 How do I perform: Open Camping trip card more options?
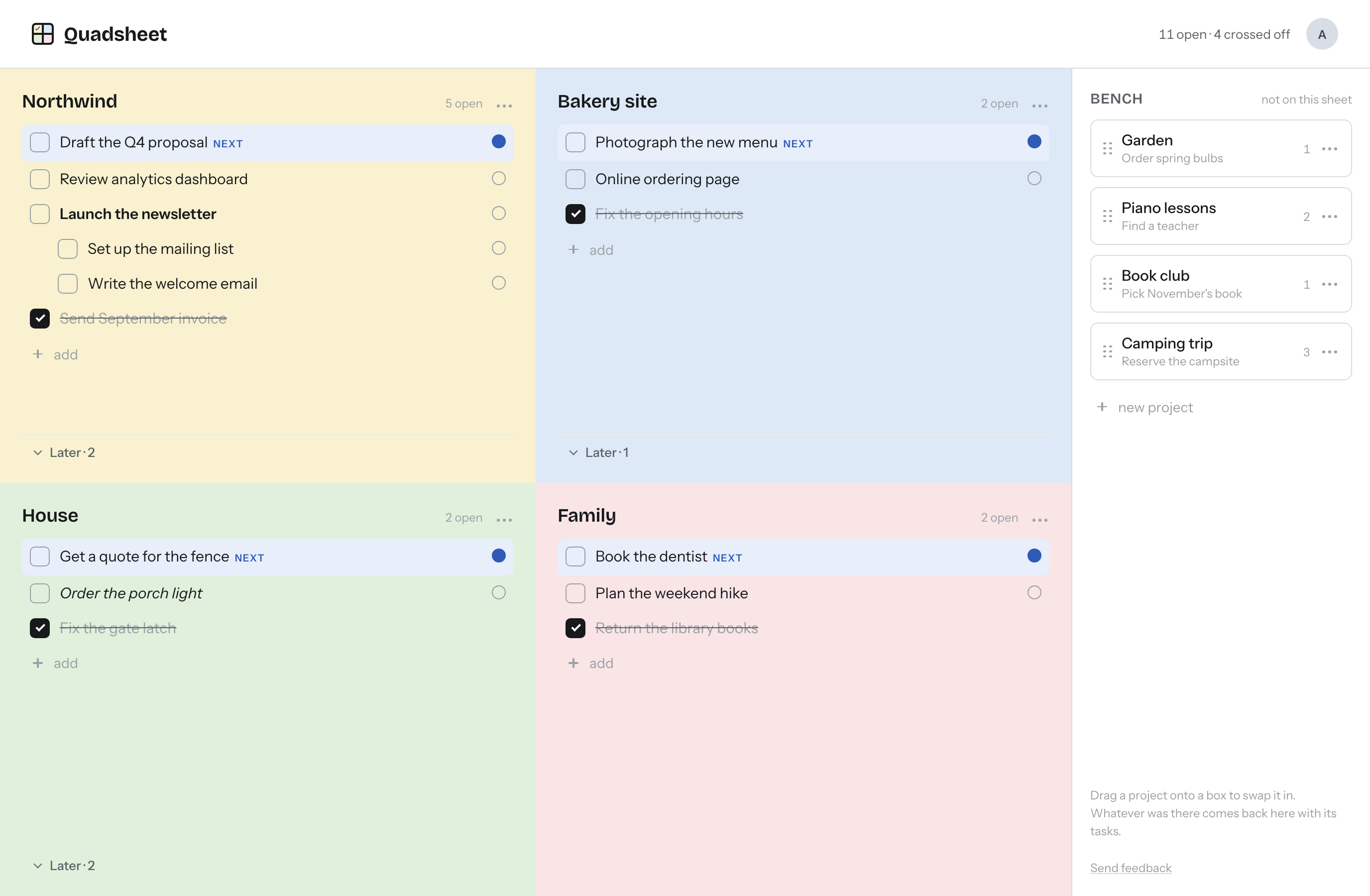tap(1329, 351)
